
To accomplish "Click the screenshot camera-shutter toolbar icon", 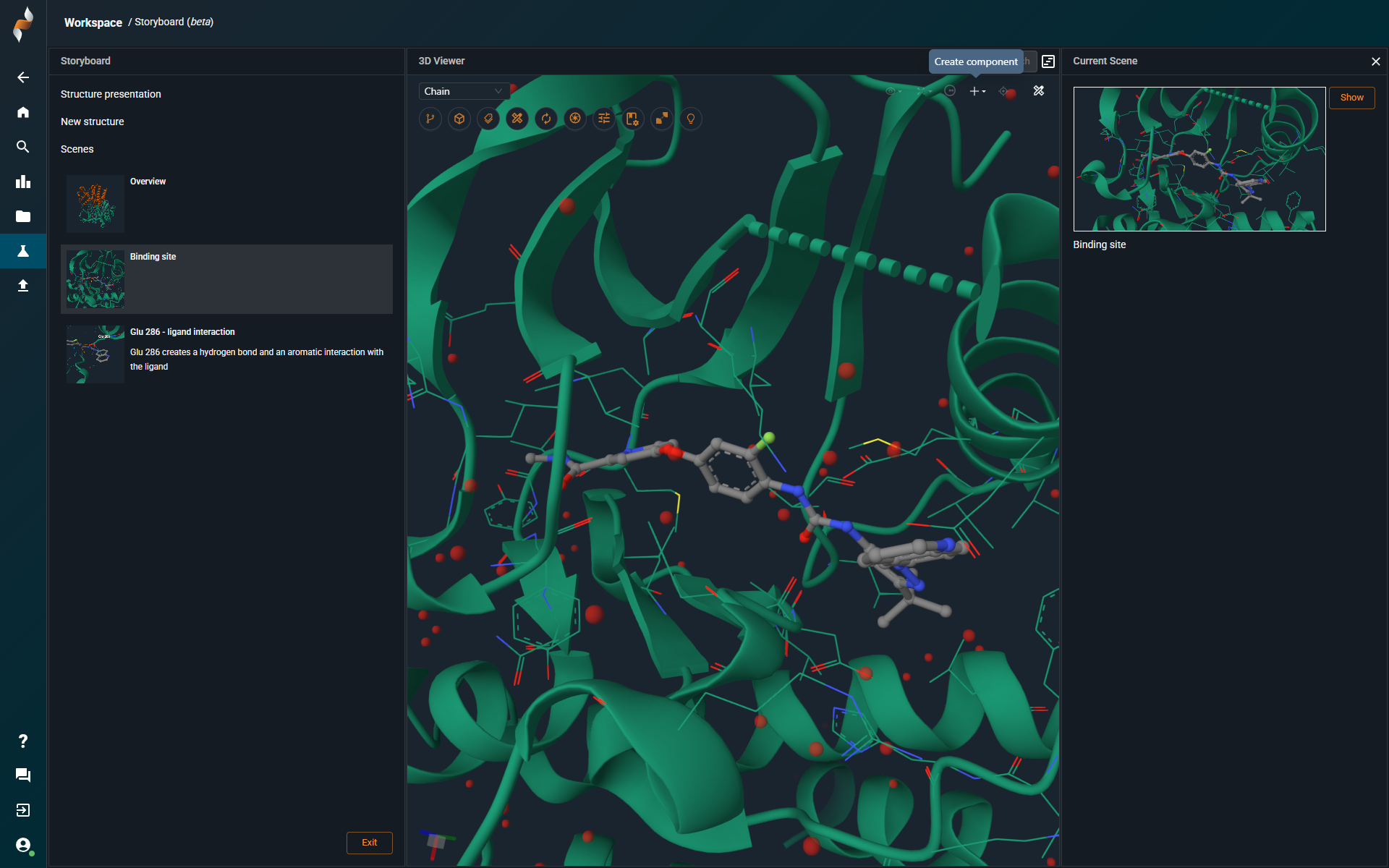I will pos(575,119).
